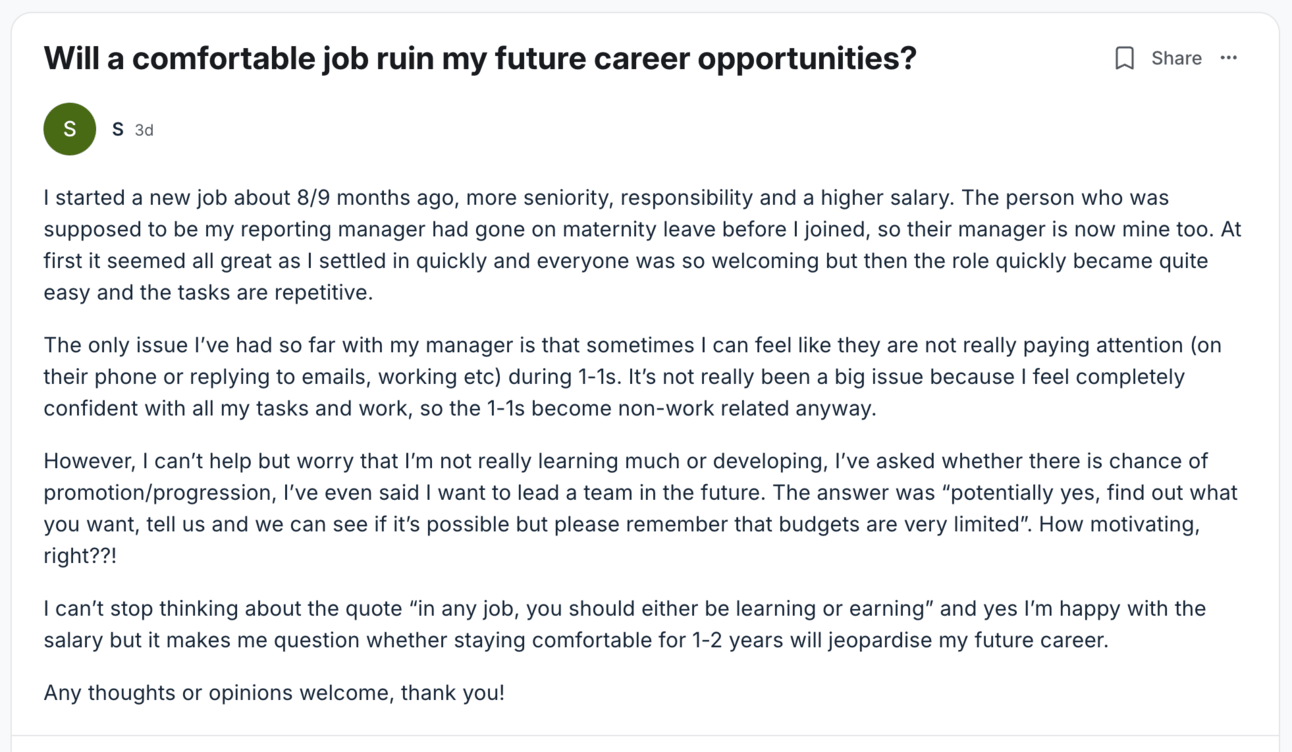Click the word 'promotion/progression' in the post
Screen dimensions: 1292x752
(157, 493)
